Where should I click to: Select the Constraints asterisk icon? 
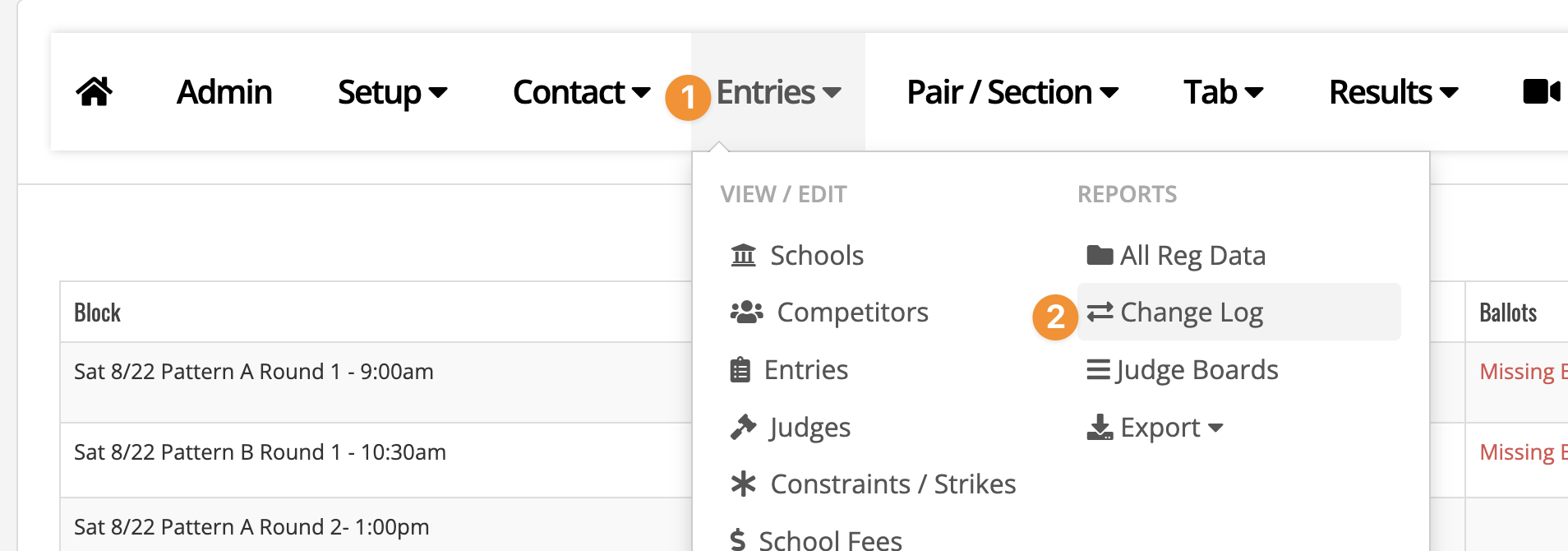(743, 484)
